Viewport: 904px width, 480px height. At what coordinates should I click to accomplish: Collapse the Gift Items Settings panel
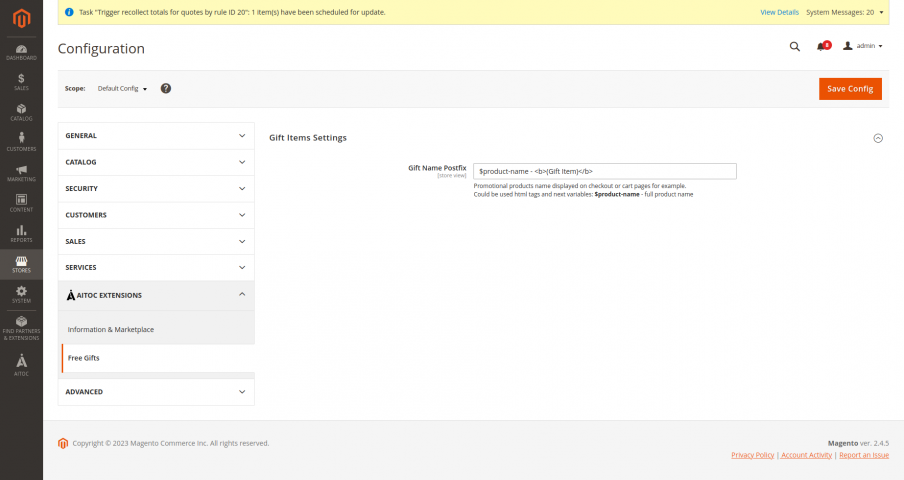[x=878, y=138]
